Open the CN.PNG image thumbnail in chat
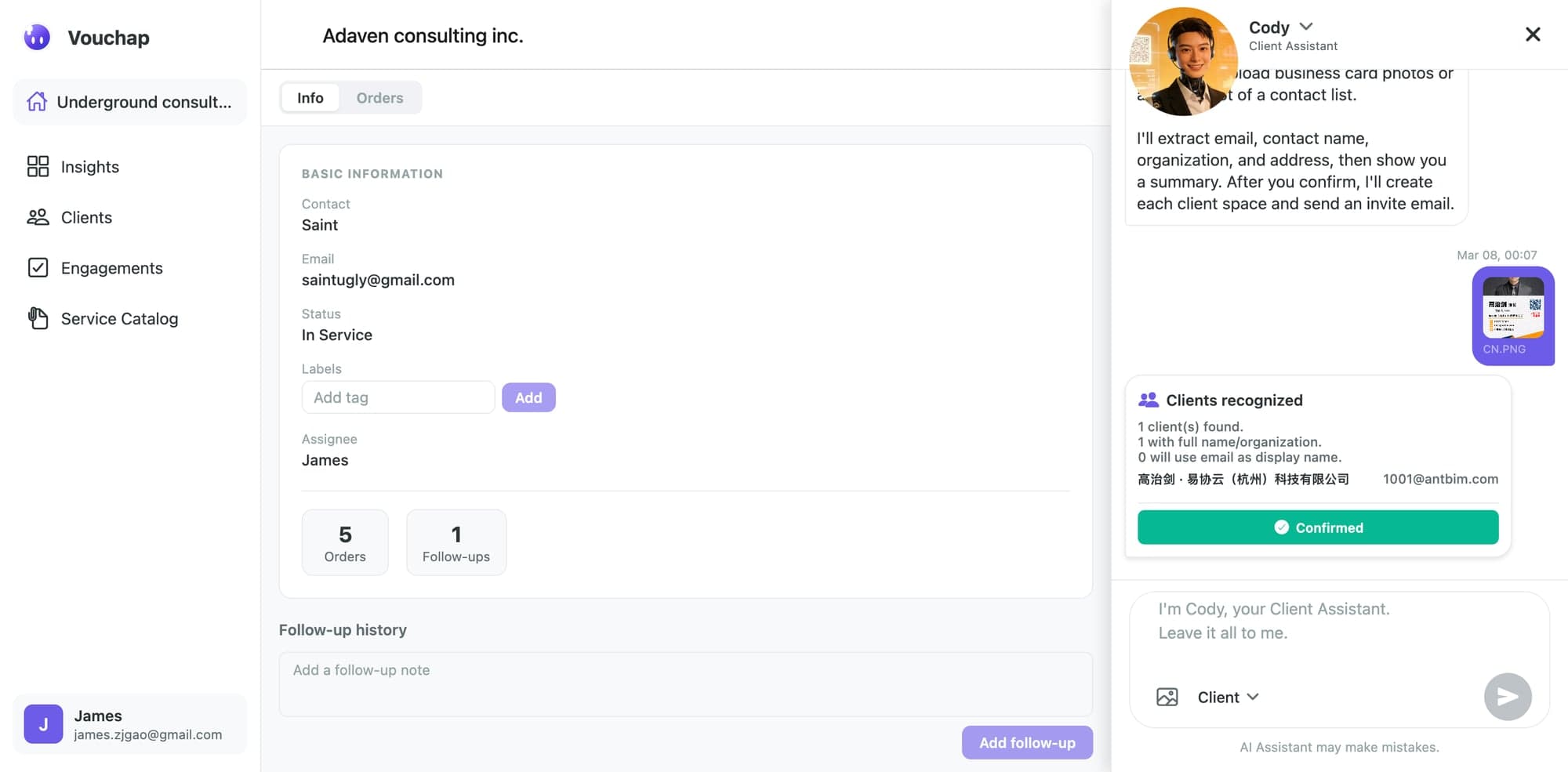This screenshot has height=772, width=1568. pyautogui.click(x=1512, y=316)
